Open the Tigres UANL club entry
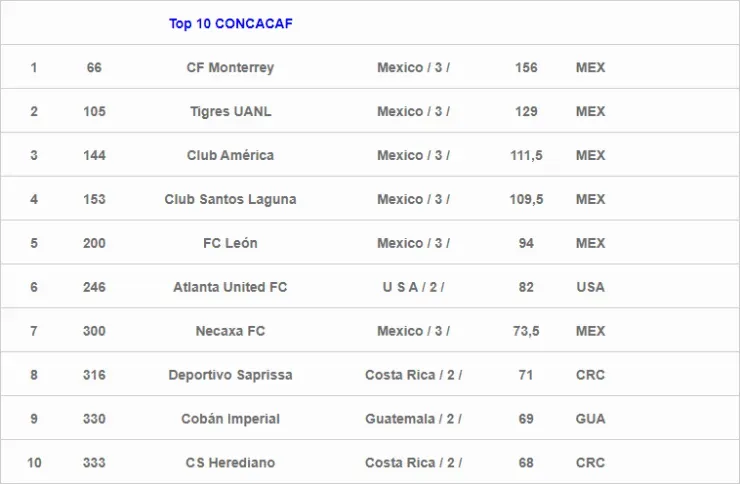The width and height of the screenshot is (740, 484). [230, 112]
